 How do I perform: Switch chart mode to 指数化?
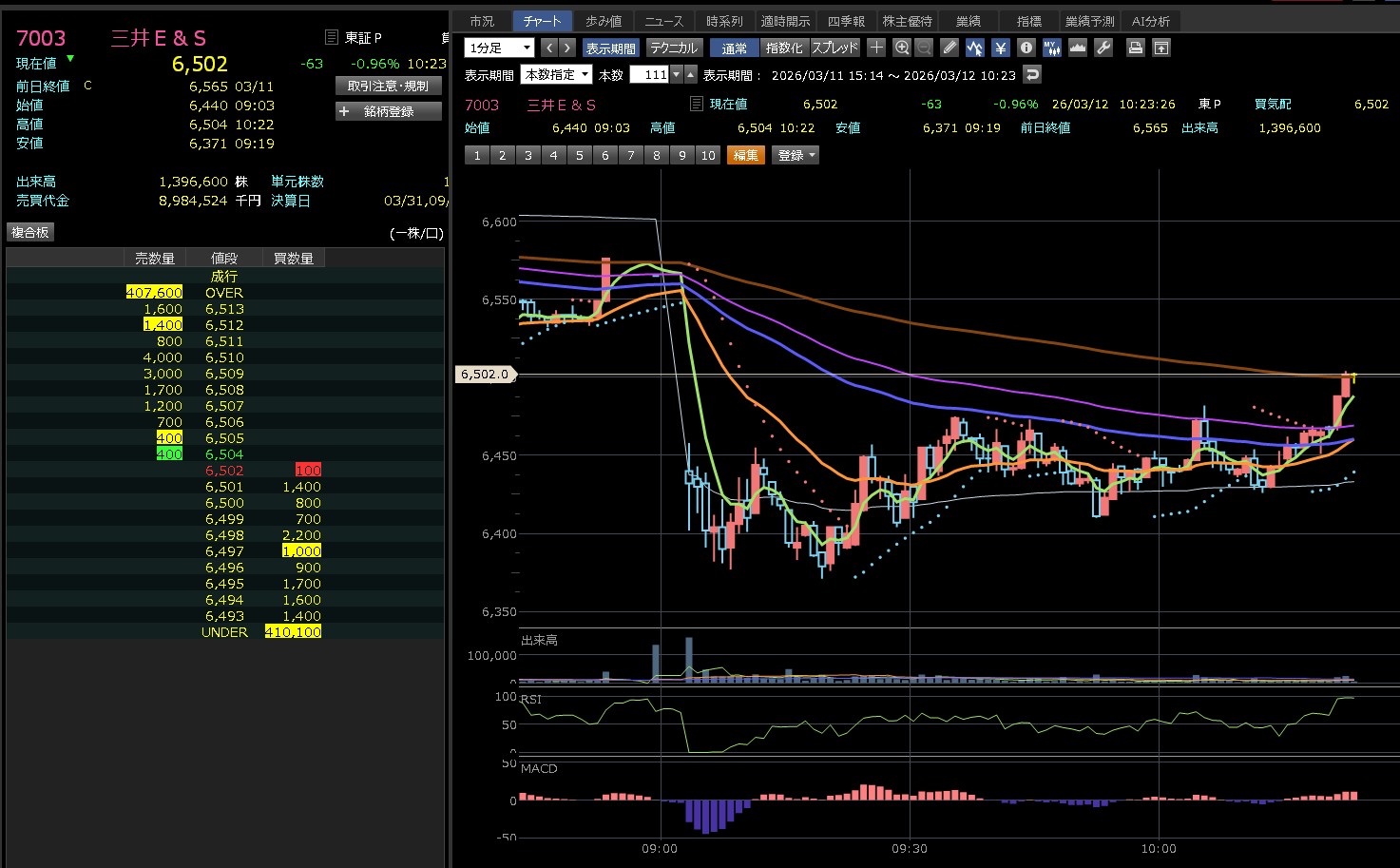coord(784,48)
